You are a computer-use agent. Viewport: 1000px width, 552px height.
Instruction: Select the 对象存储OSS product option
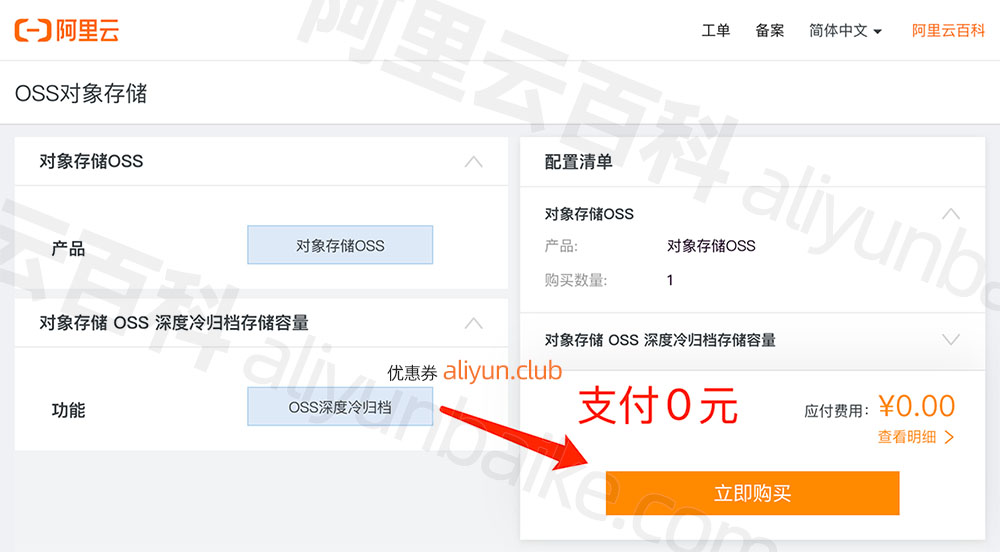tap(340, 245)
